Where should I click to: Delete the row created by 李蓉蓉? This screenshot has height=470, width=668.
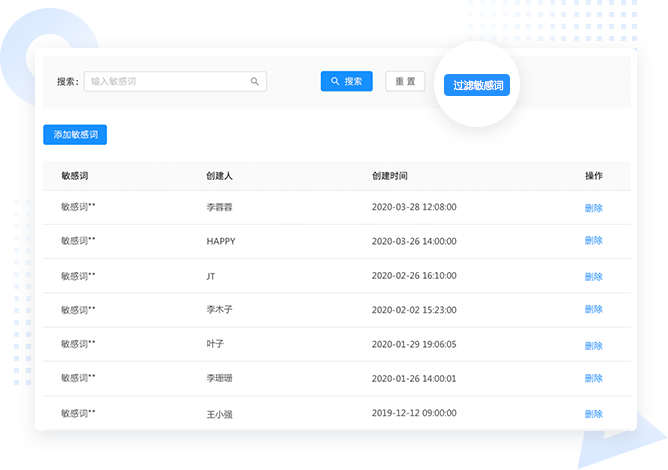593,207
